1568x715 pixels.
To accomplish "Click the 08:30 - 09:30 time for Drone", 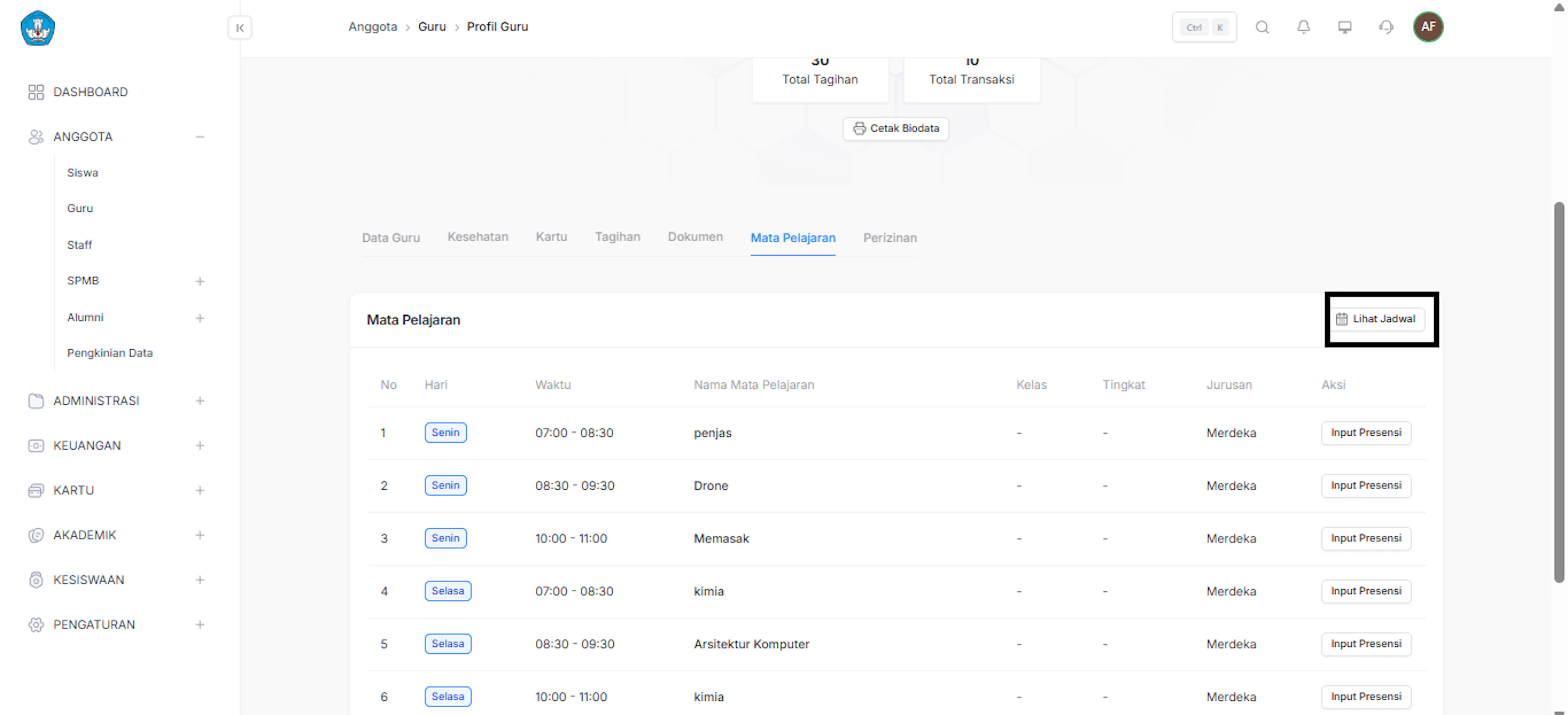I will click(x=575, y=486).
